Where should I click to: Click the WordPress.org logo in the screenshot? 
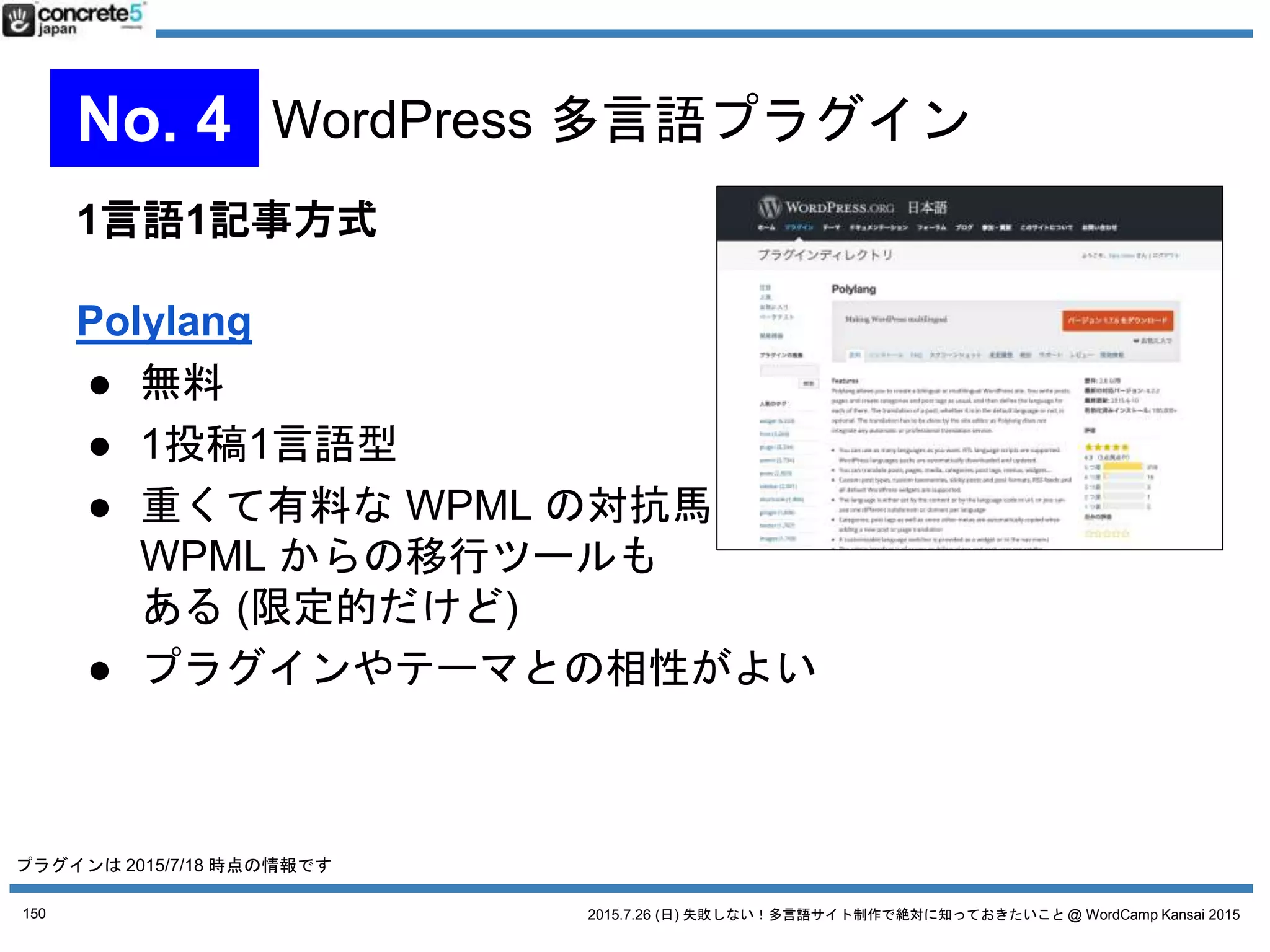pos(825,207)
